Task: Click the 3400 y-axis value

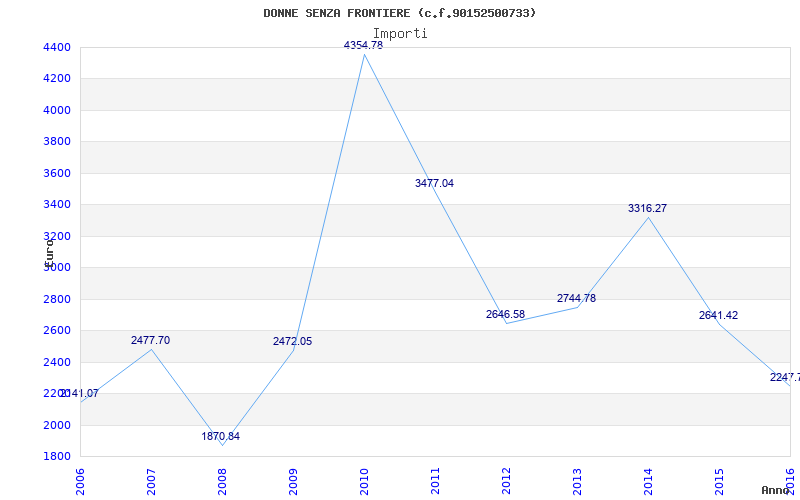Action: [x=55, y=205]
